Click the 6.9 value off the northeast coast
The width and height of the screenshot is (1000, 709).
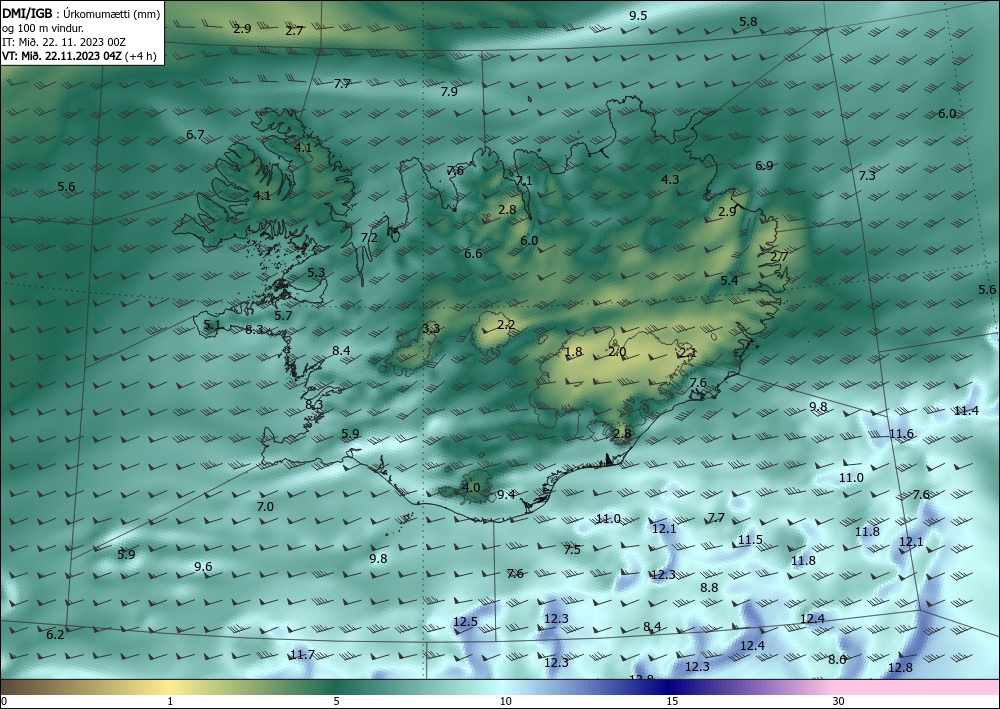(764, 166)
